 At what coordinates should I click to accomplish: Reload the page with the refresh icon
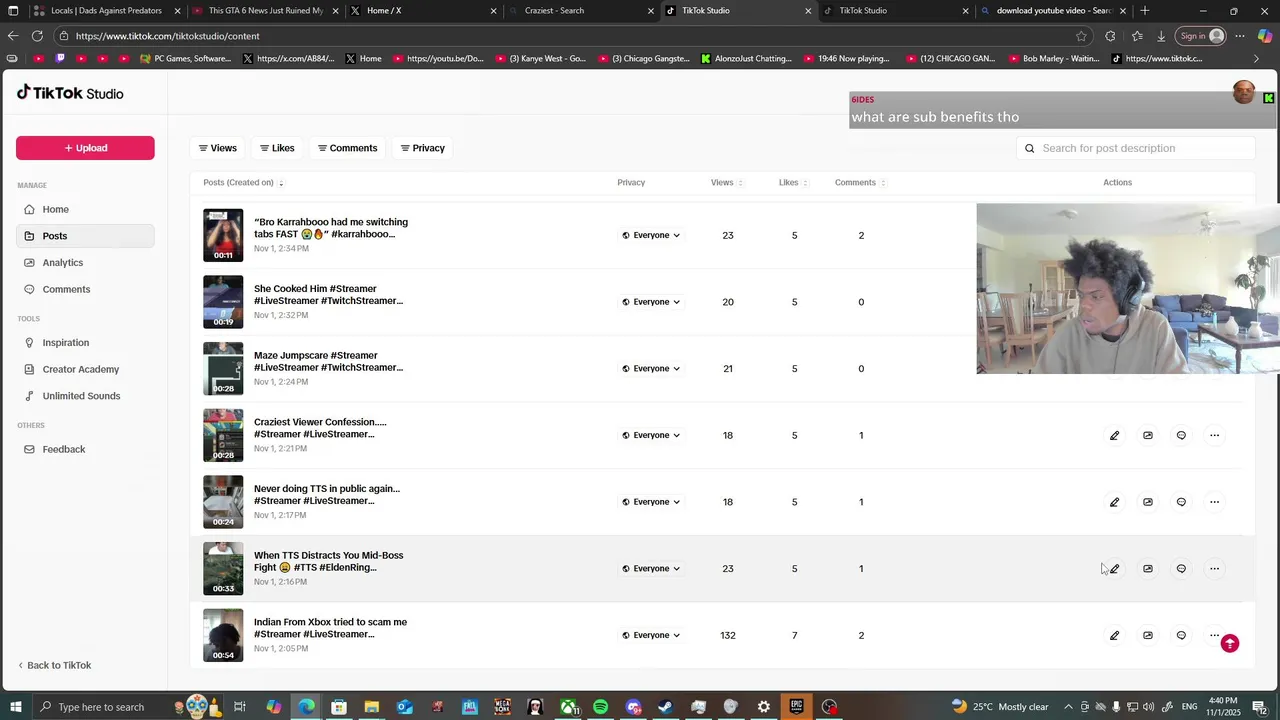coord(37,36)
